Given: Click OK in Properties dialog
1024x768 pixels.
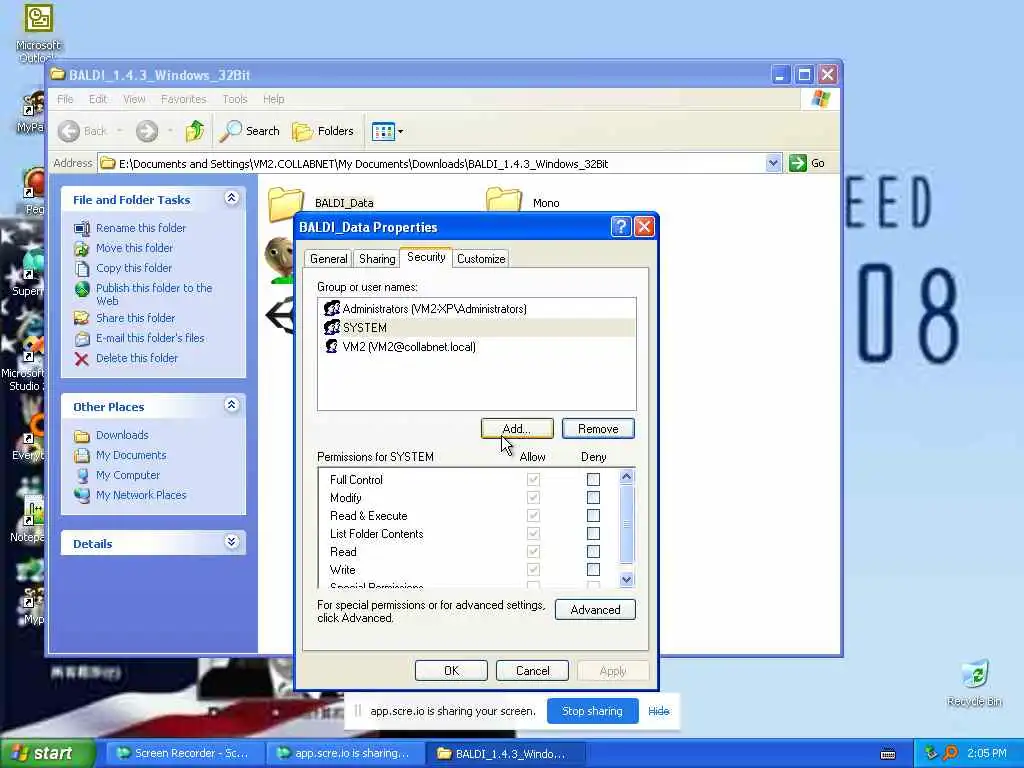Looking at the screenshot, I should [451, 671].
